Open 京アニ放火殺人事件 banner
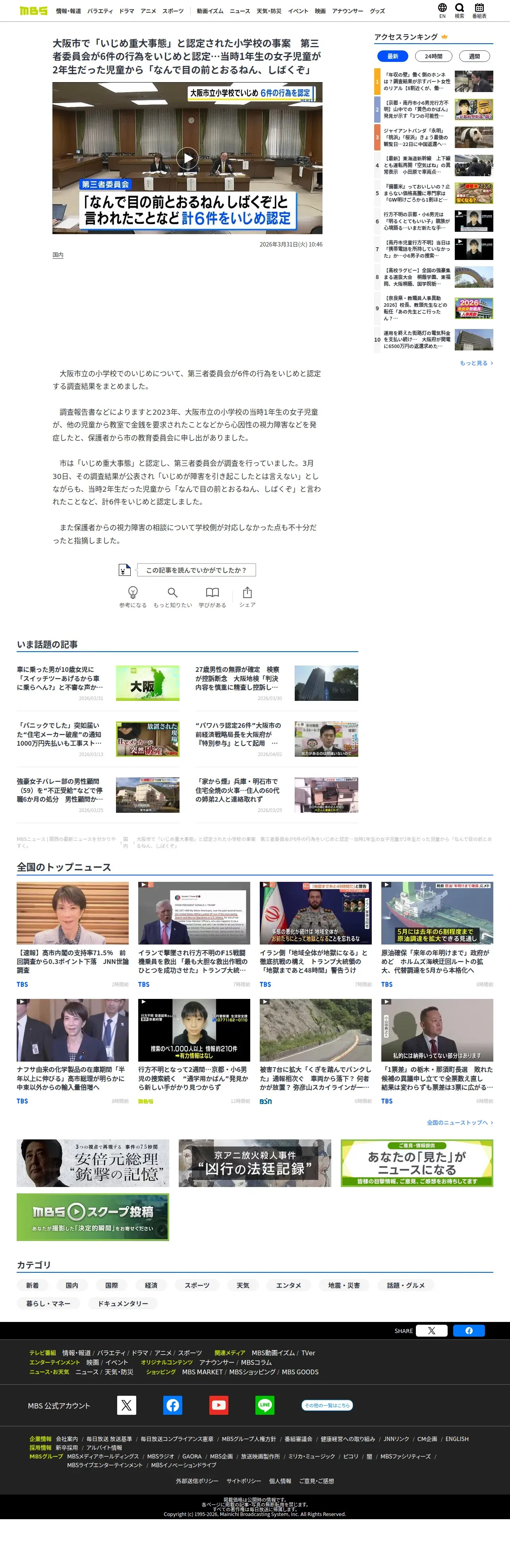Image resolution: width=510 pixels, height=1568 pixels. (x=255, y=1163)
